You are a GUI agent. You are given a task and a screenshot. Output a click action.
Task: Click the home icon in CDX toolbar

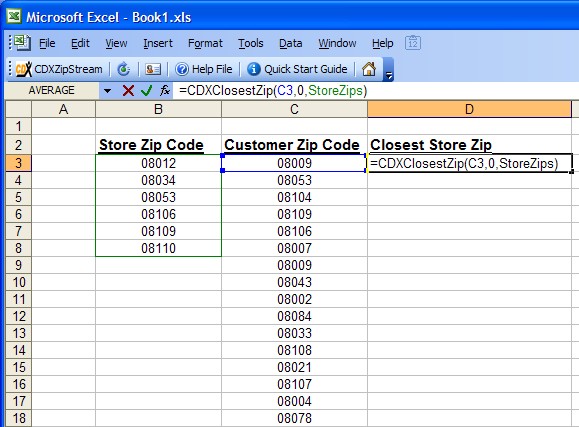tap(369, 69)
